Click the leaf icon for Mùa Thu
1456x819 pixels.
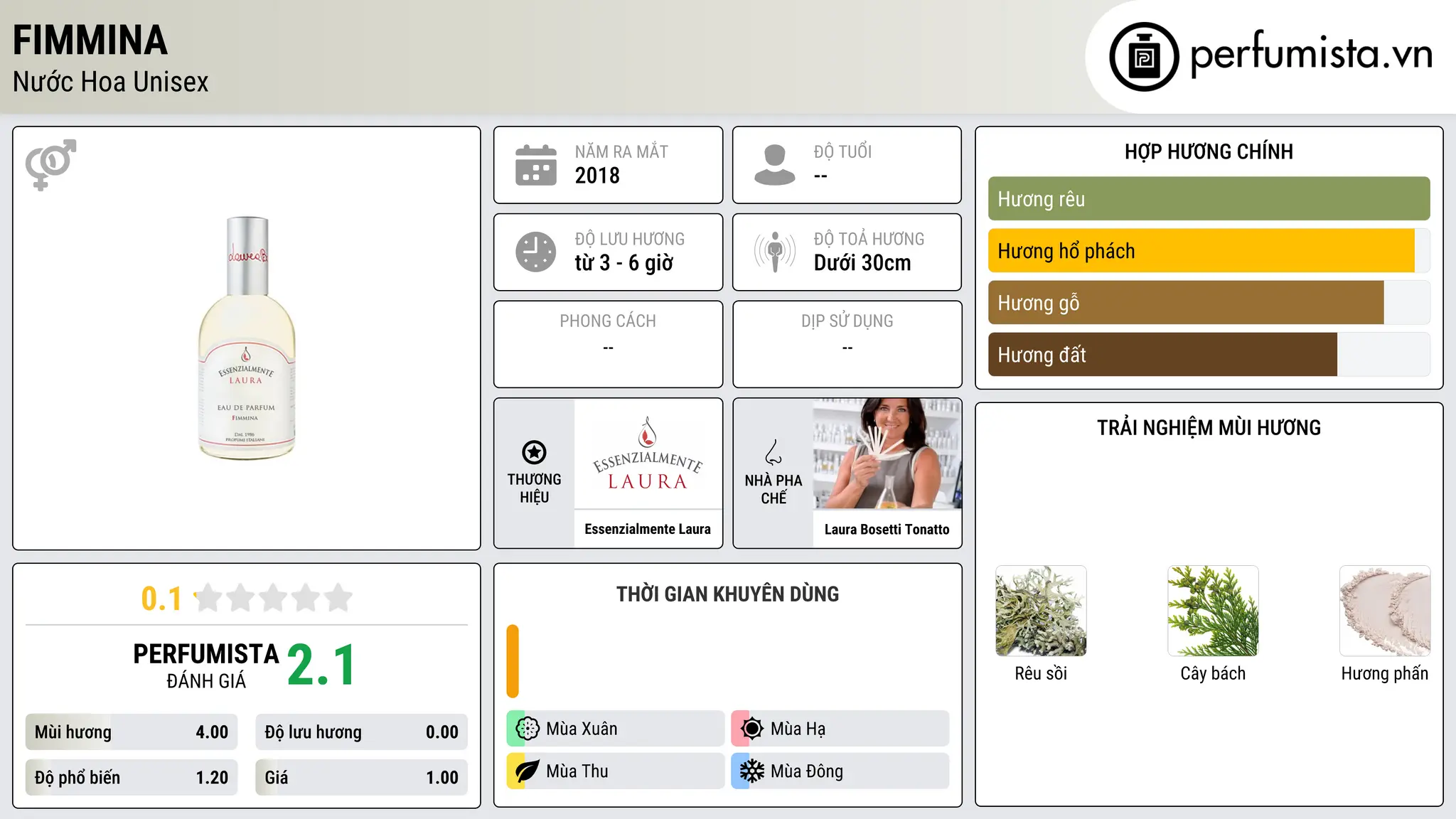point(528,771)
